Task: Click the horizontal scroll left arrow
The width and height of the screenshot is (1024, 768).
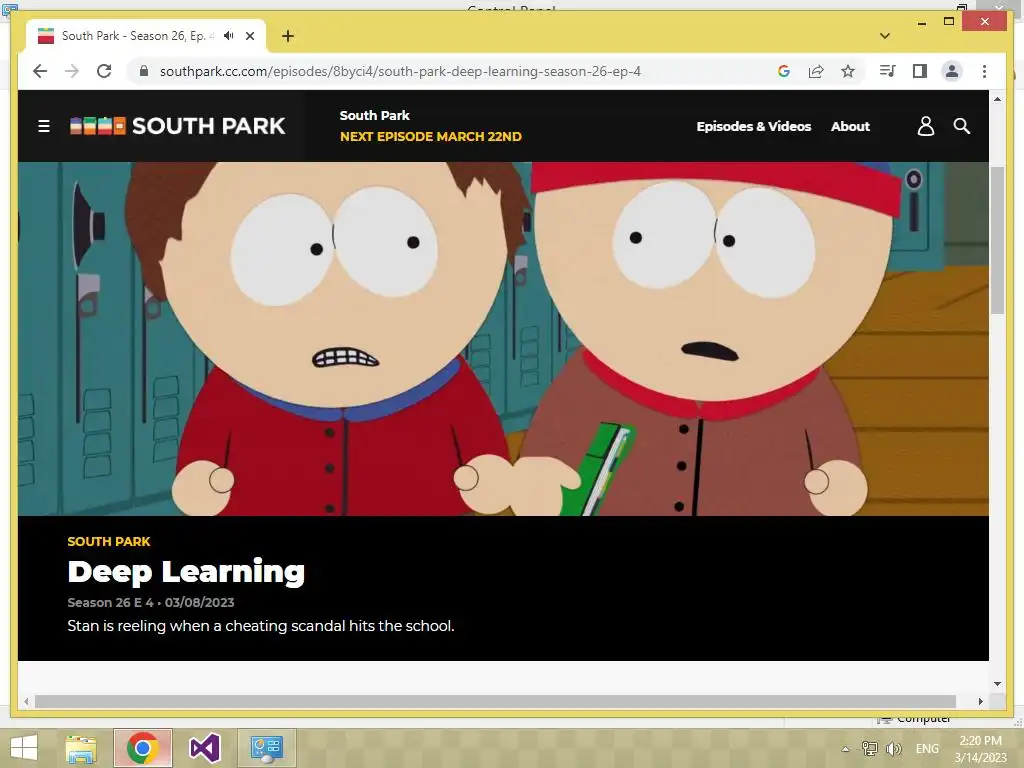Action: 26,701
